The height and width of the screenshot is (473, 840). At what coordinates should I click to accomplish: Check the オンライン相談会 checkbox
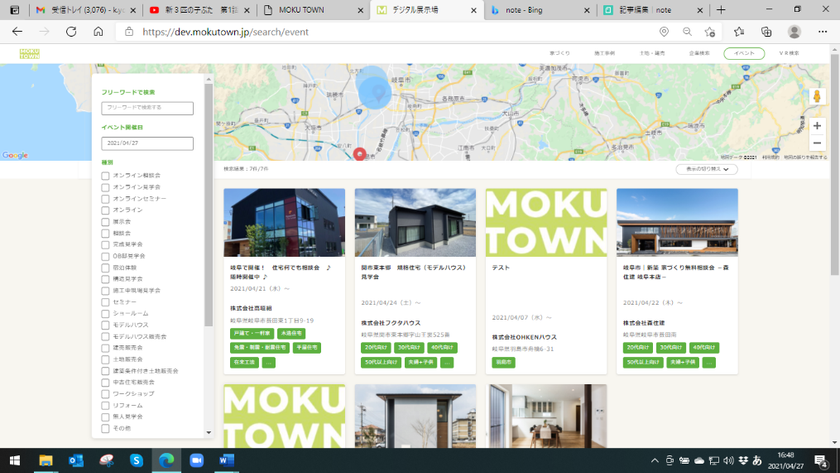(105, 176)
